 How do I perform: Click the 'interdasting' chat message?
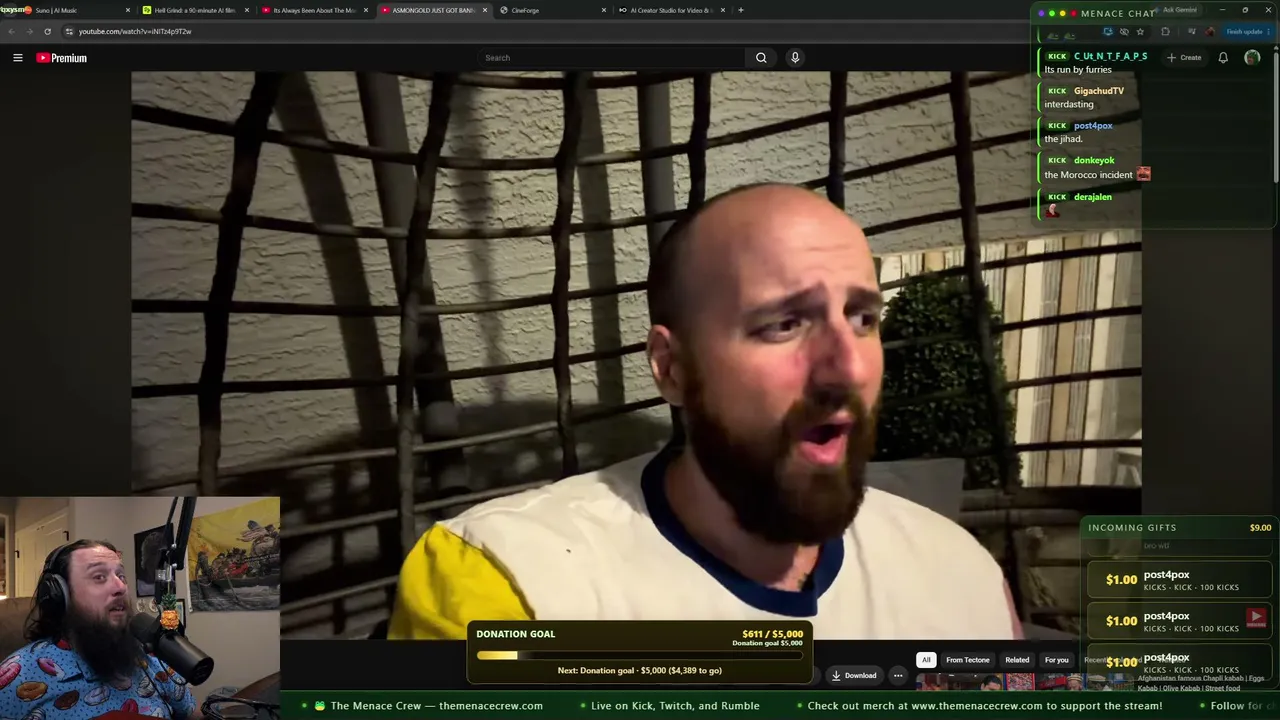coord(1069,104)
